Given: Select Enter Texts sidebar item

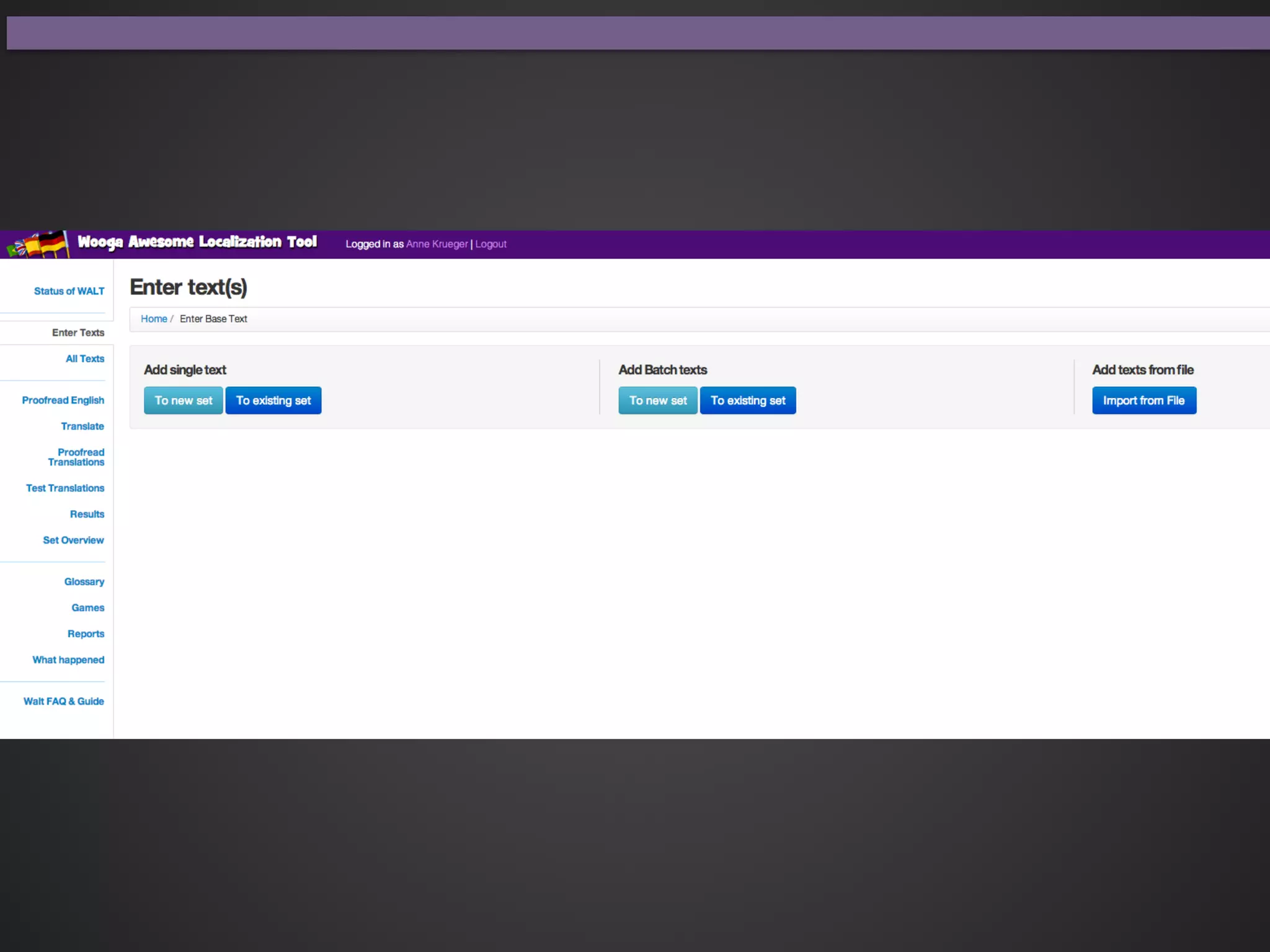Looking at the screenshot, I should [x=78, y=333].
